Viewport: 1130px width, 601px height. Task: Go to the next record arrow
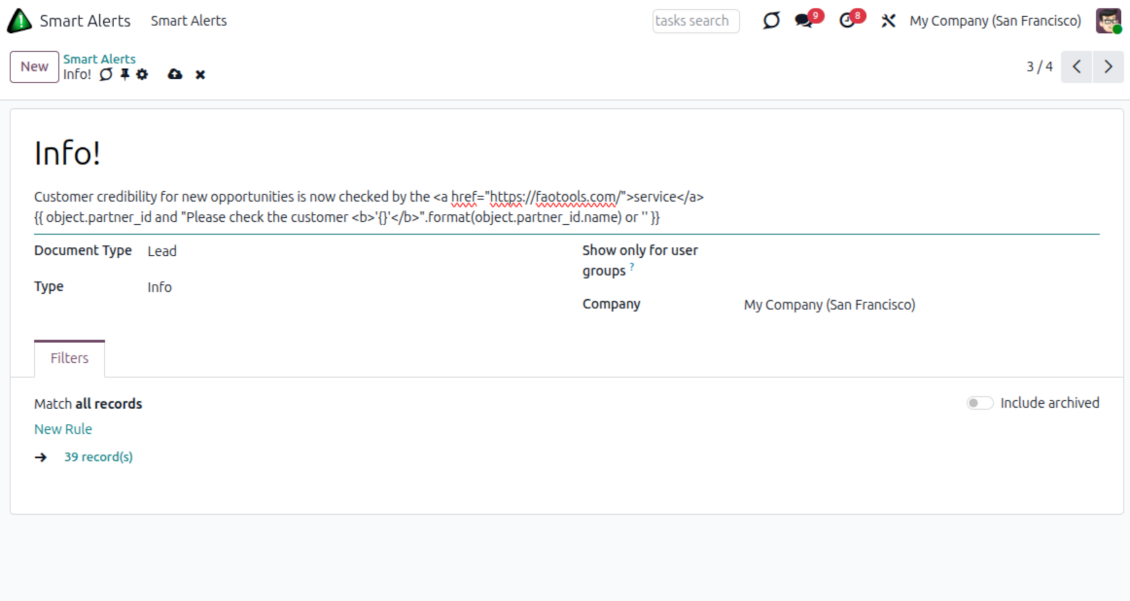coord(1108,67)
